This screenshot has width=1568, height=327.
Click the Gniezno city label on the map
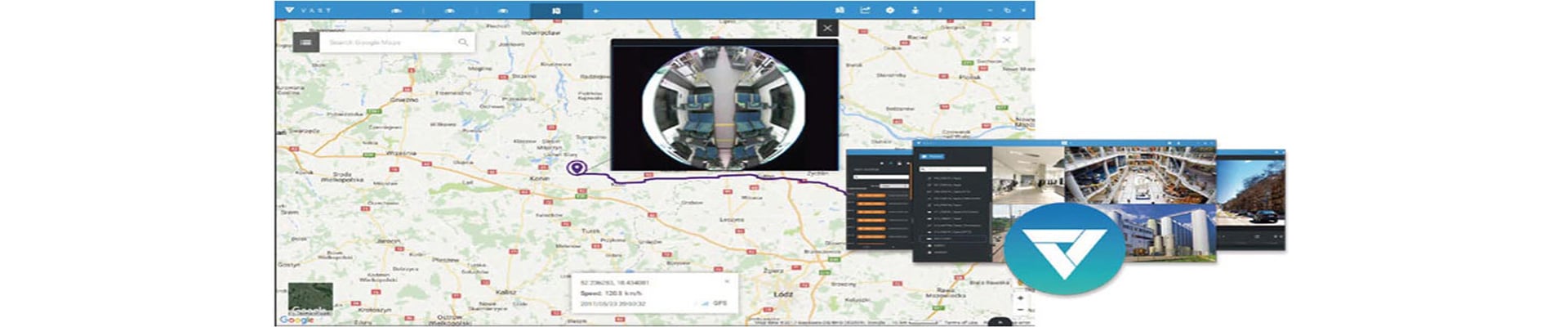point(403,100)
